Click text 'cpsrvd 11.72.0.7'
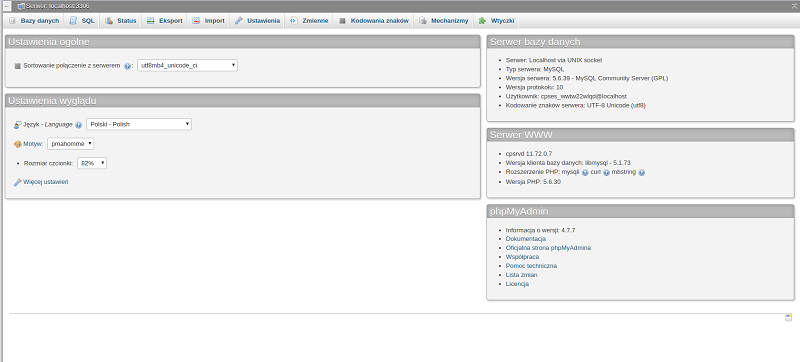The image size is (800, 362). [x=529, y=153]
